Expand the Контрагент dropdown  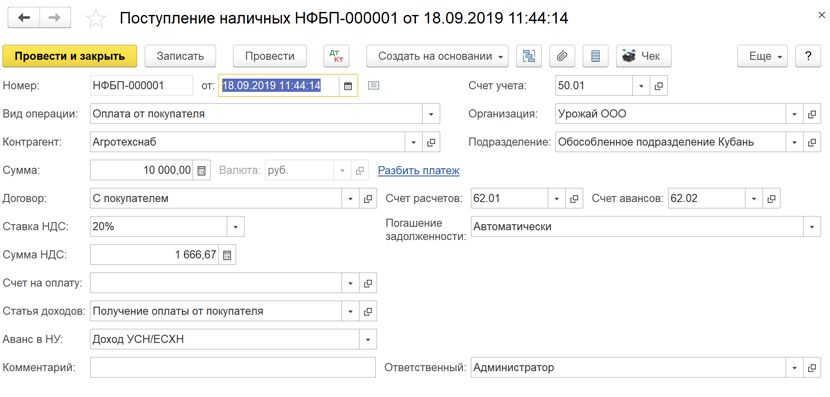coord(414,142)
